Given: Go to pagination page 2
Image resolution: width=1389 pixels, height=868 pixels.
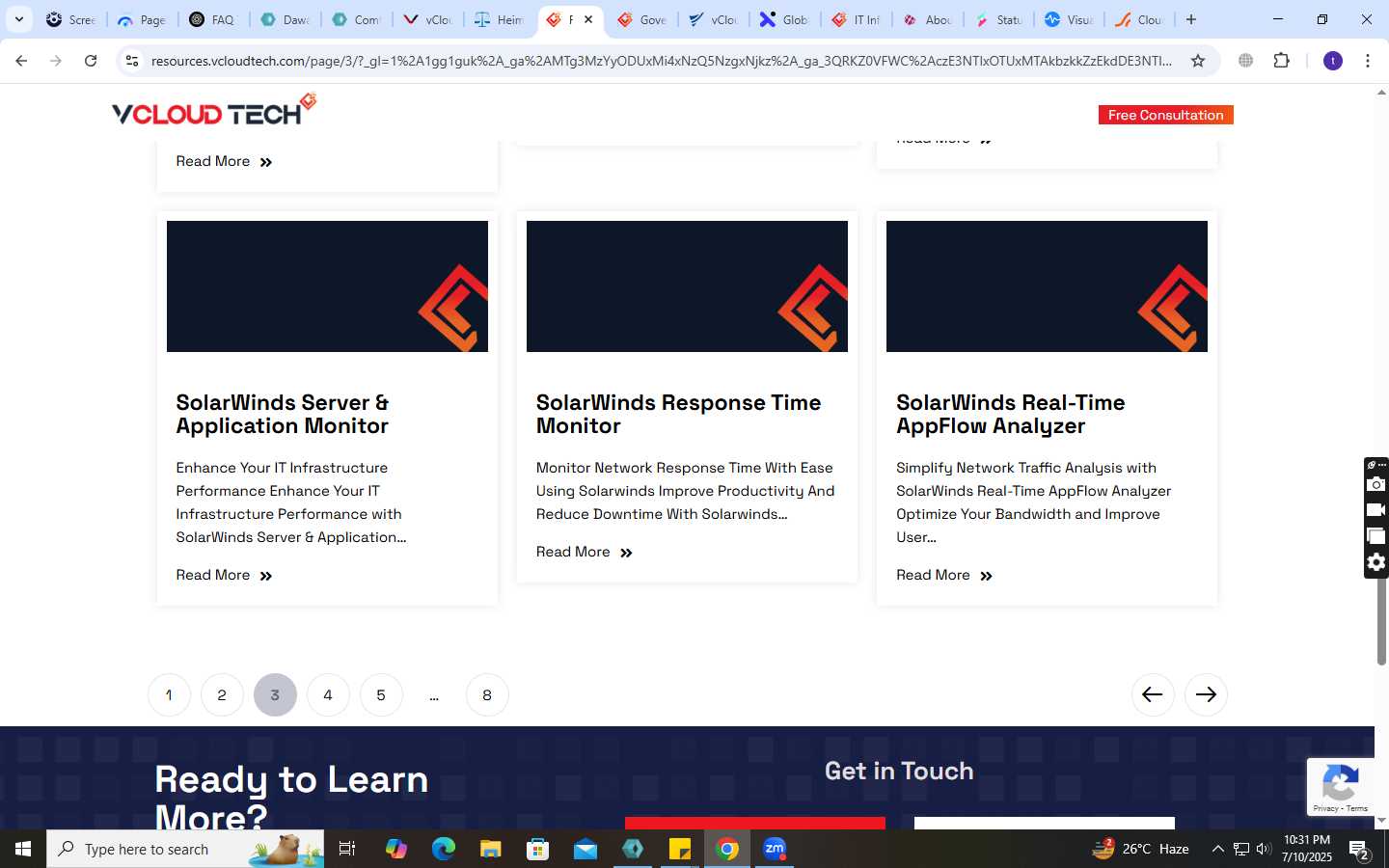Looking at the screenshot, I should click(222, 694).
